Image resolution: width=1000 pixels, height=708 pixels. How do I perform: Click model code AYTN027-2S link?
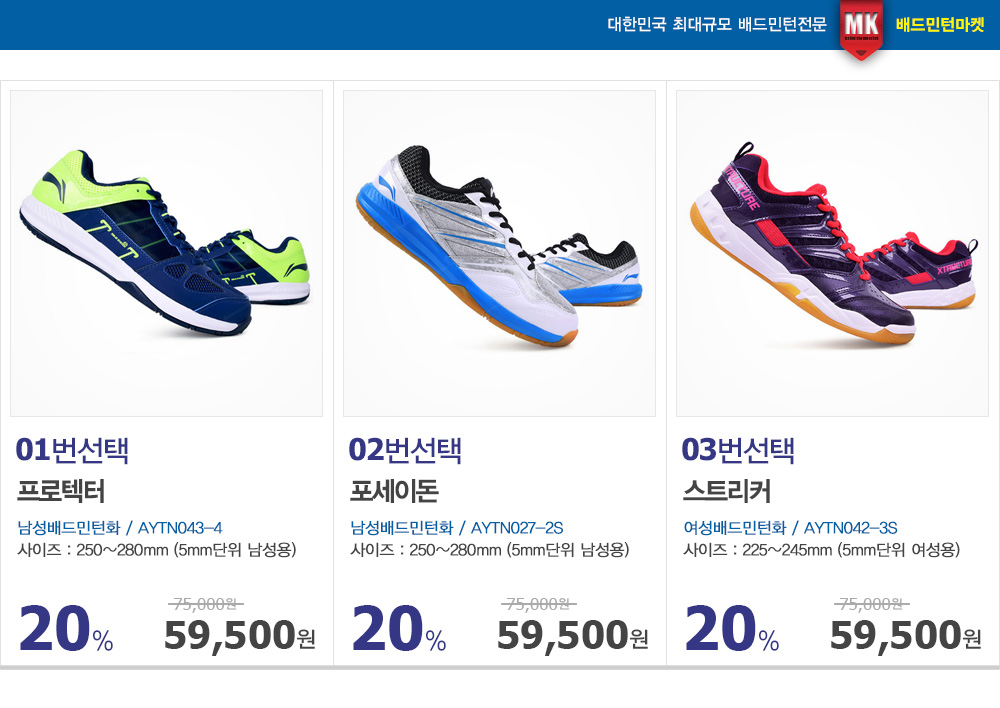[x=517, y=528]
